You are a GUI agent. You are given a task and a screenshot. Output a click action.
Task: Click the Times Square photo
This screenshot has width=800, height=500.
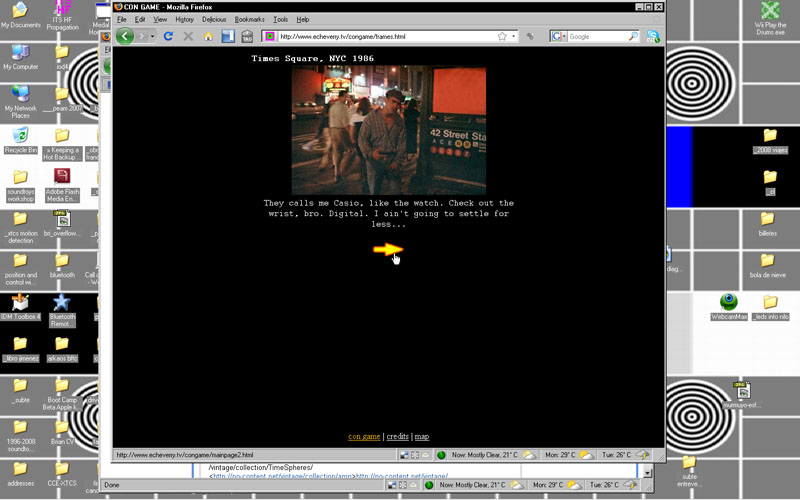coord(388,130)
